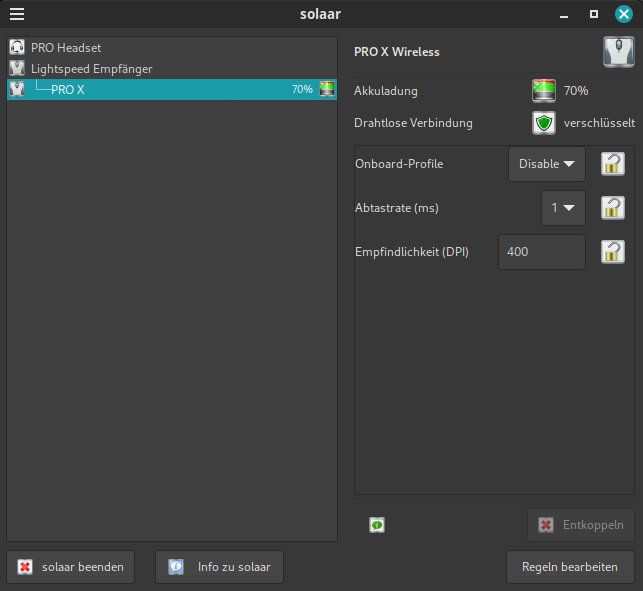Toggle the Onboard-Profile lock icon
The image size is (643, 591).
[612, 164]
